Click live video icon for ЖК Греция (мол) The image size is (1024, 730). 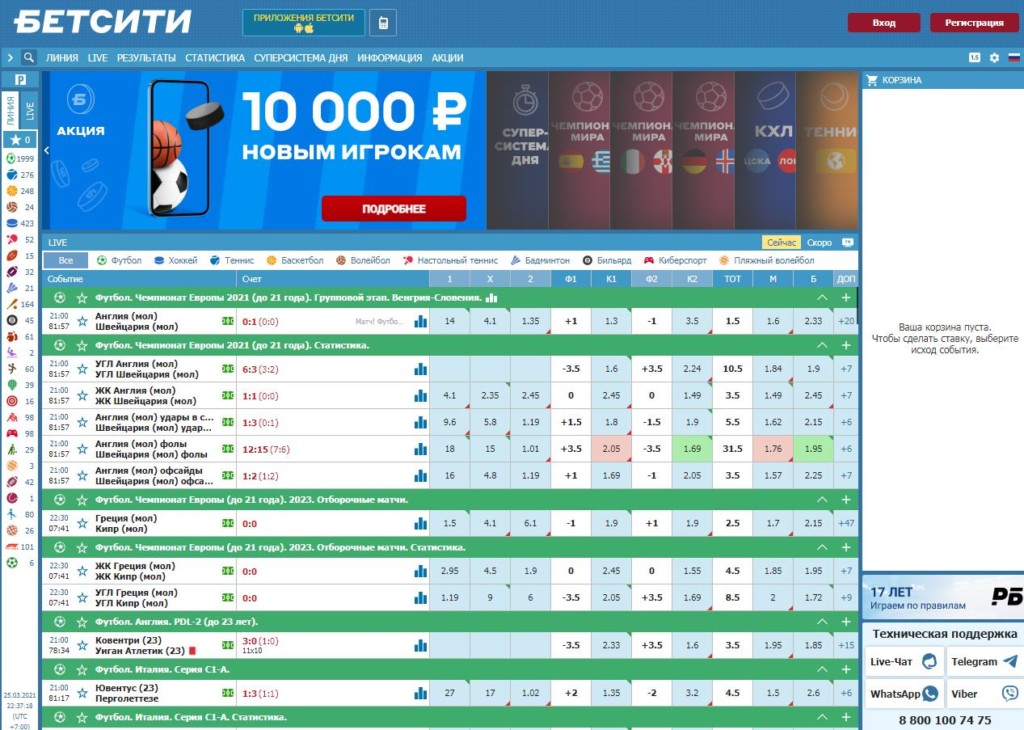click(x=228, y=571)
